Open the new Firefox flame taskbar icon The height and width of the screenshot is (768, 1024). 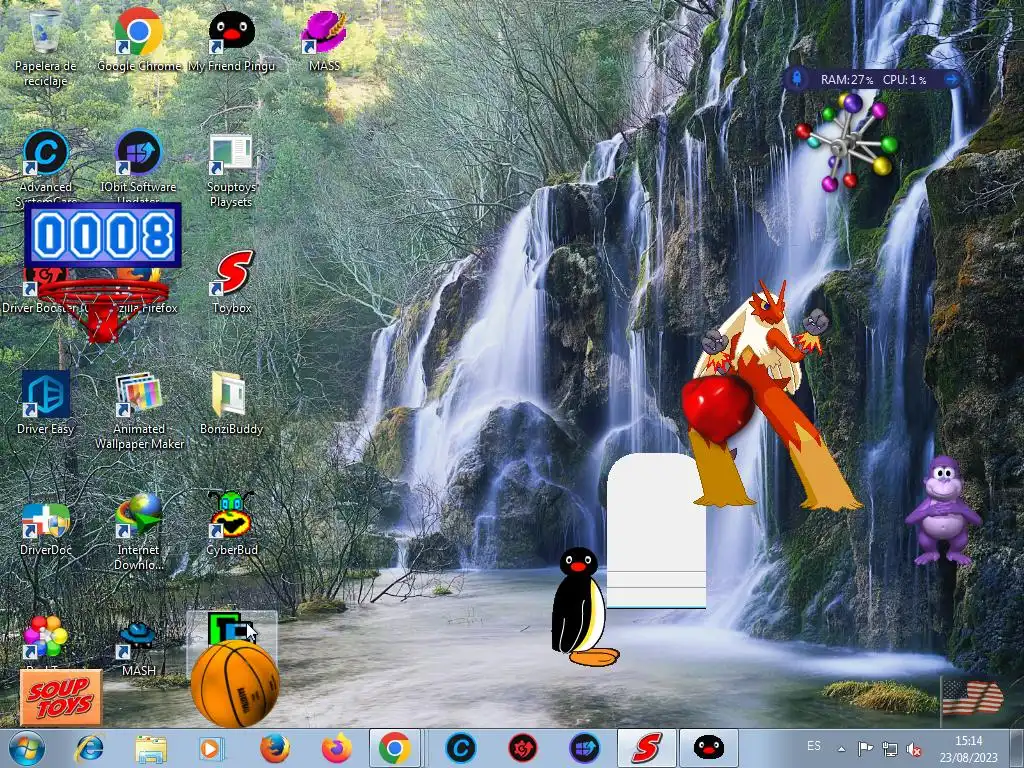tap(336, 748)
